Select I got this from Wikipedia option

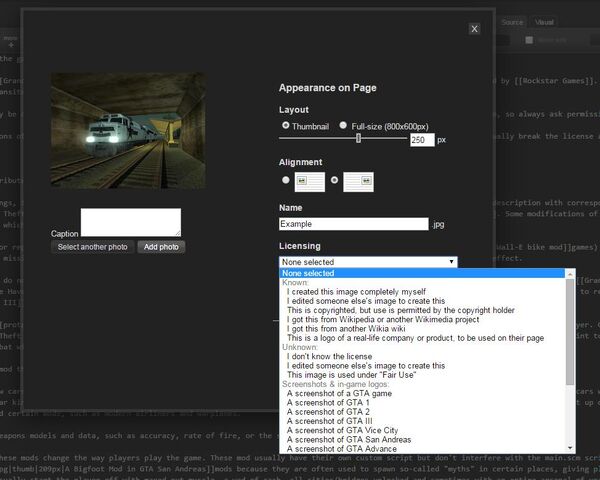(383, 319)
